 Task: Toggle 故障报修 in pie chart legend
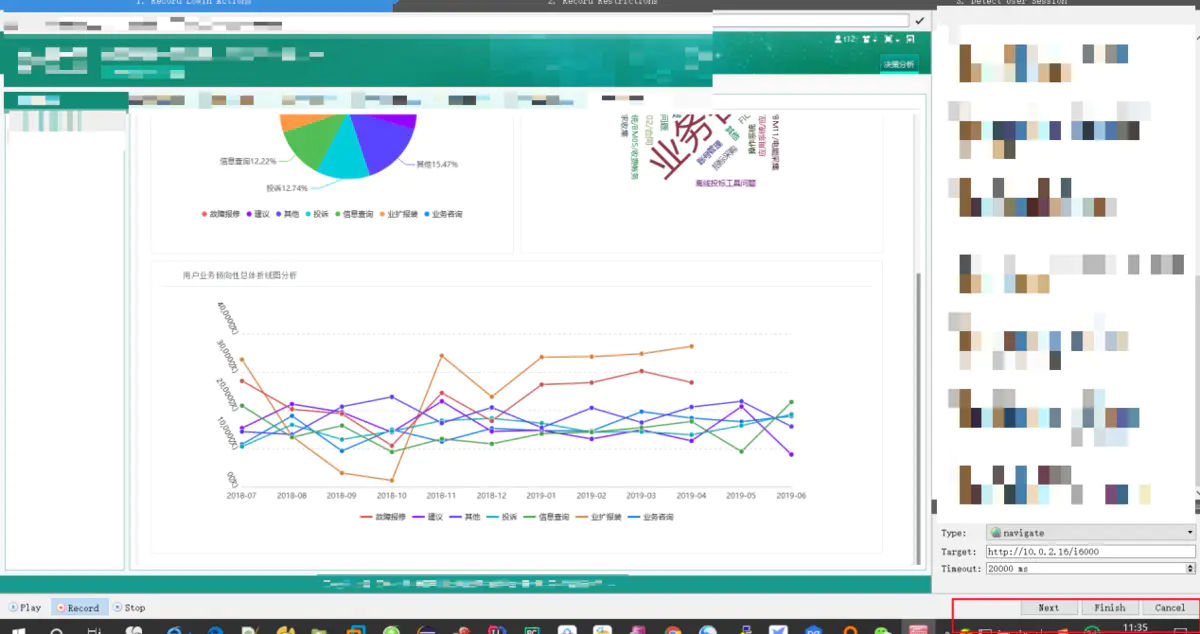tap(223, 214)
